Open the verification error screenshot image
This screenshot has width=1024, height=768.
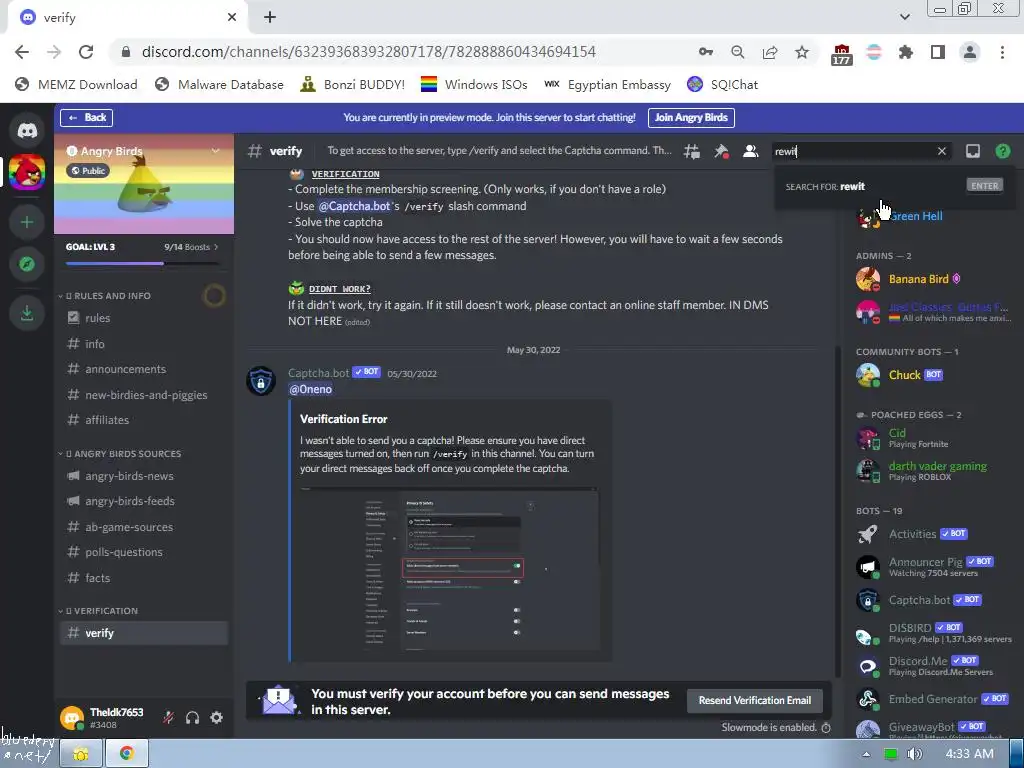[449, 568]
